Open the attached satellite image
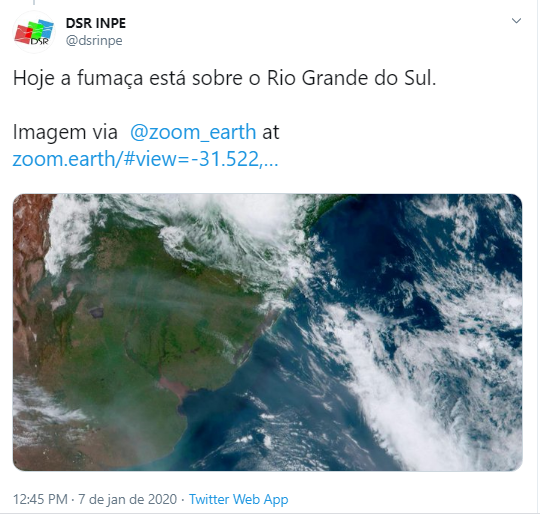The width and height of the screenshot is (540, 523). (x=268, y=332)
